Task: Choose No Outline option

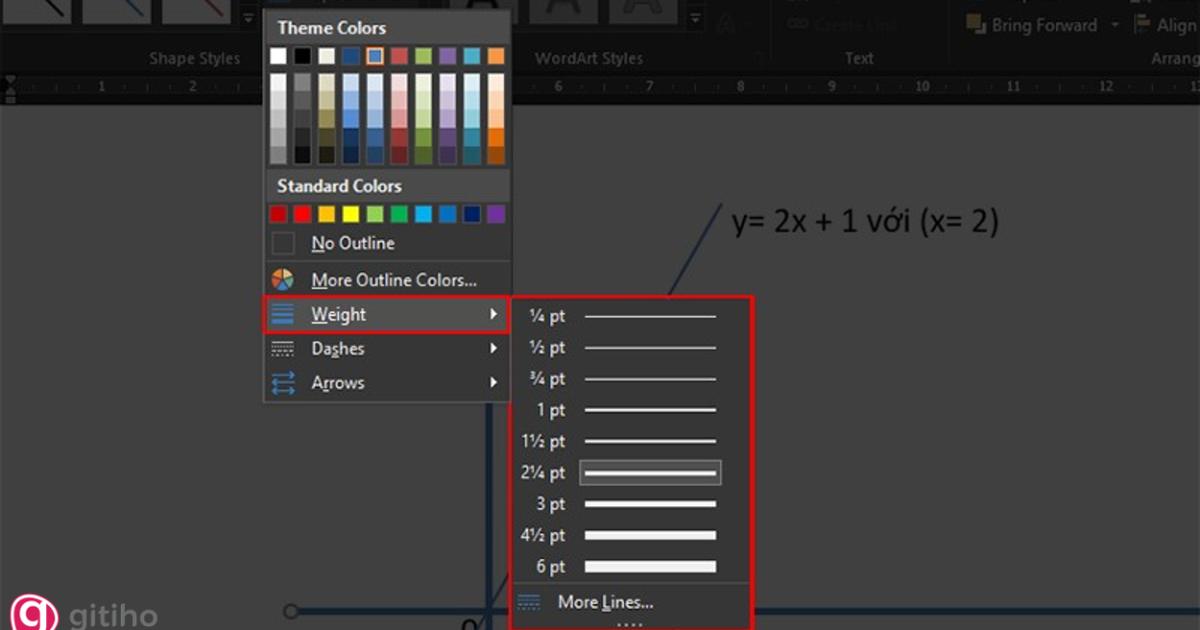Action: [387, 243]
